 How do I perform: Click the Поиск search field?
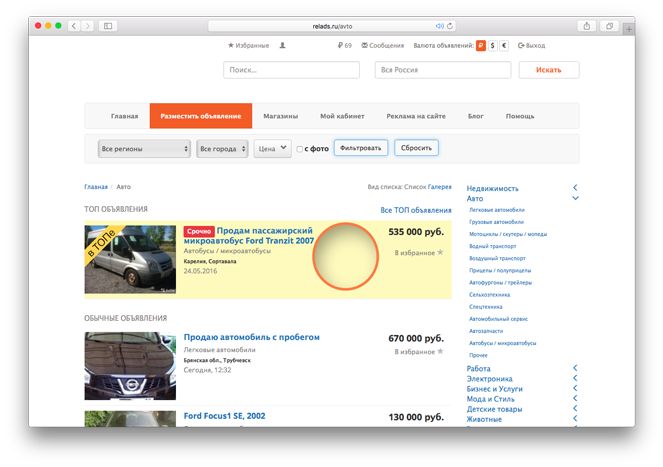coord(291,70)
